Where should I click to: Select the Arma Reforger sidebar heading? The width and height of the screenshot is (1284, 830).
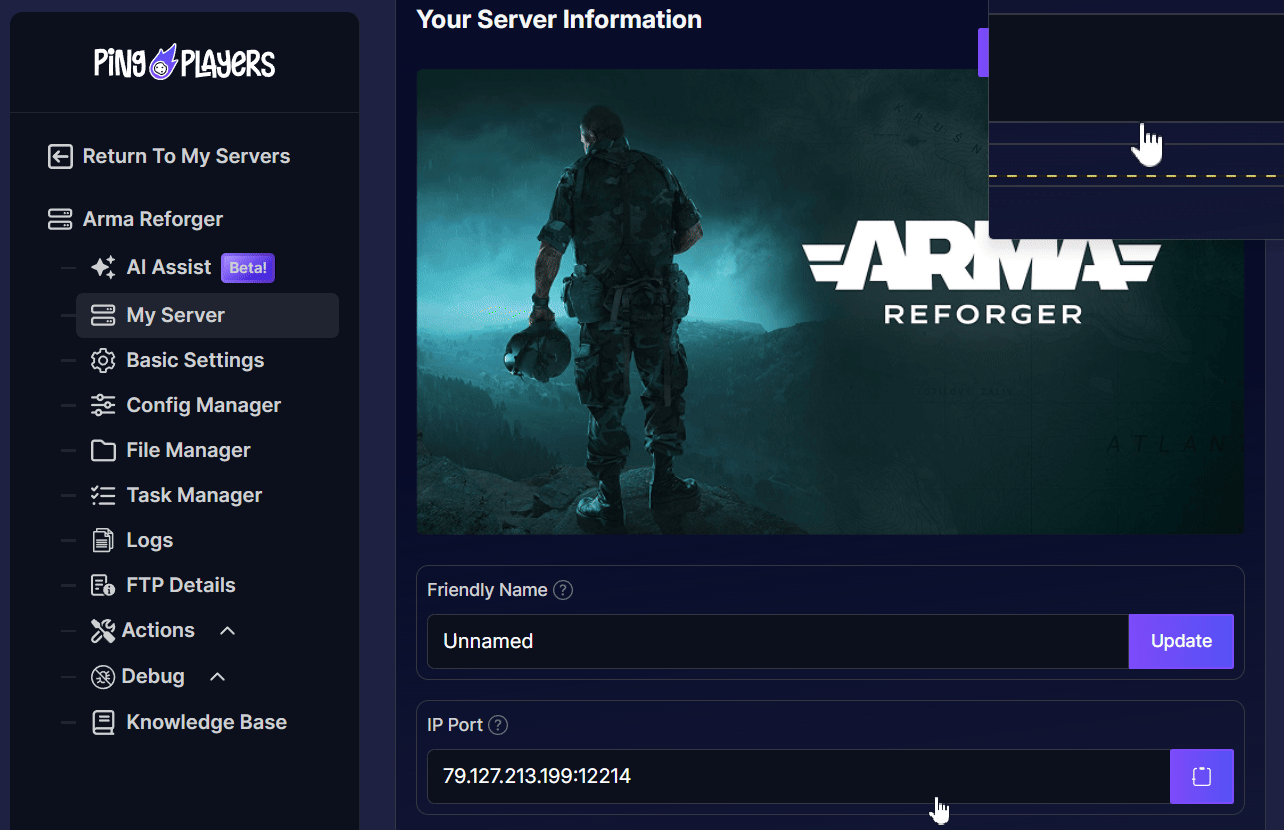click(153, 219)
